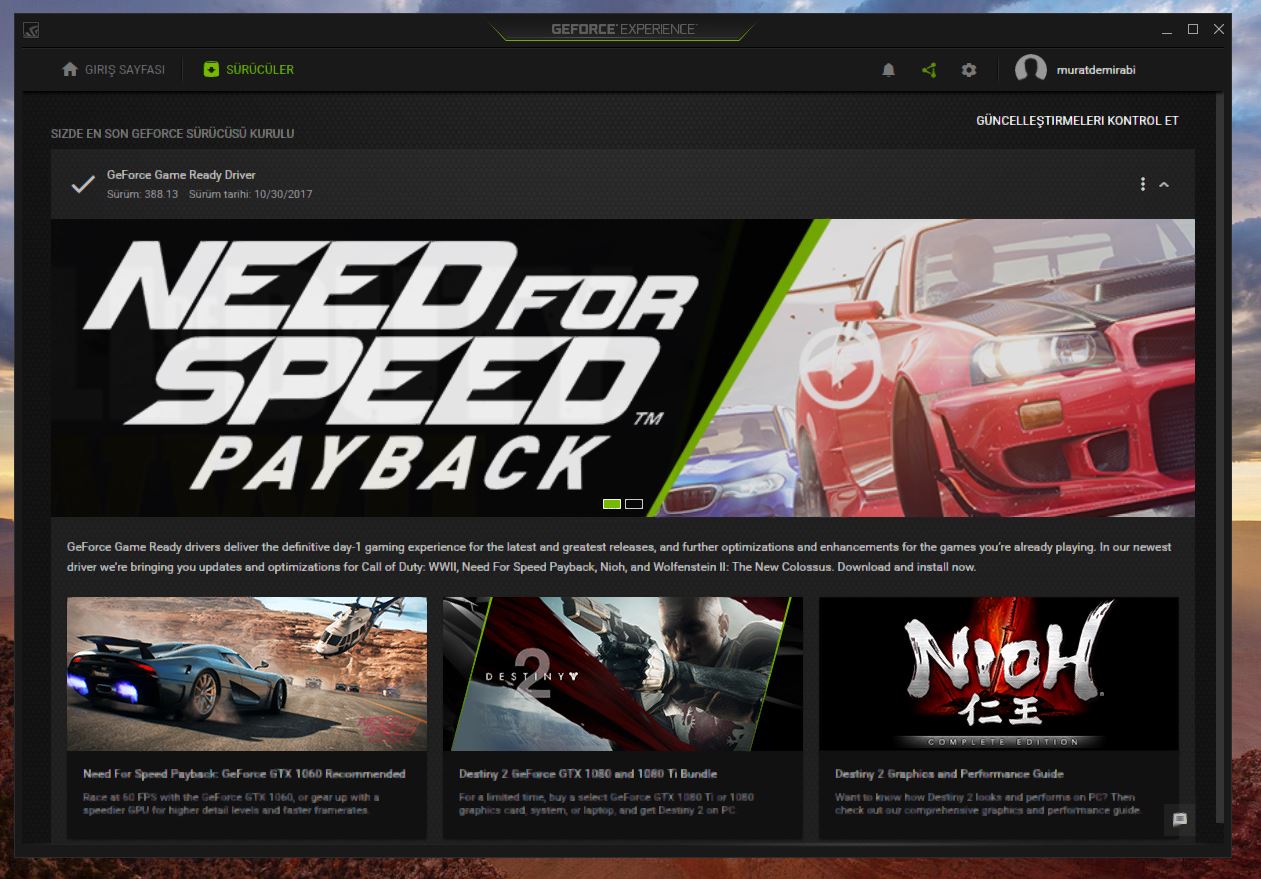
Task: Open Destiny 2 Graphics and Performance Guide
Action: tap(949, 774)
